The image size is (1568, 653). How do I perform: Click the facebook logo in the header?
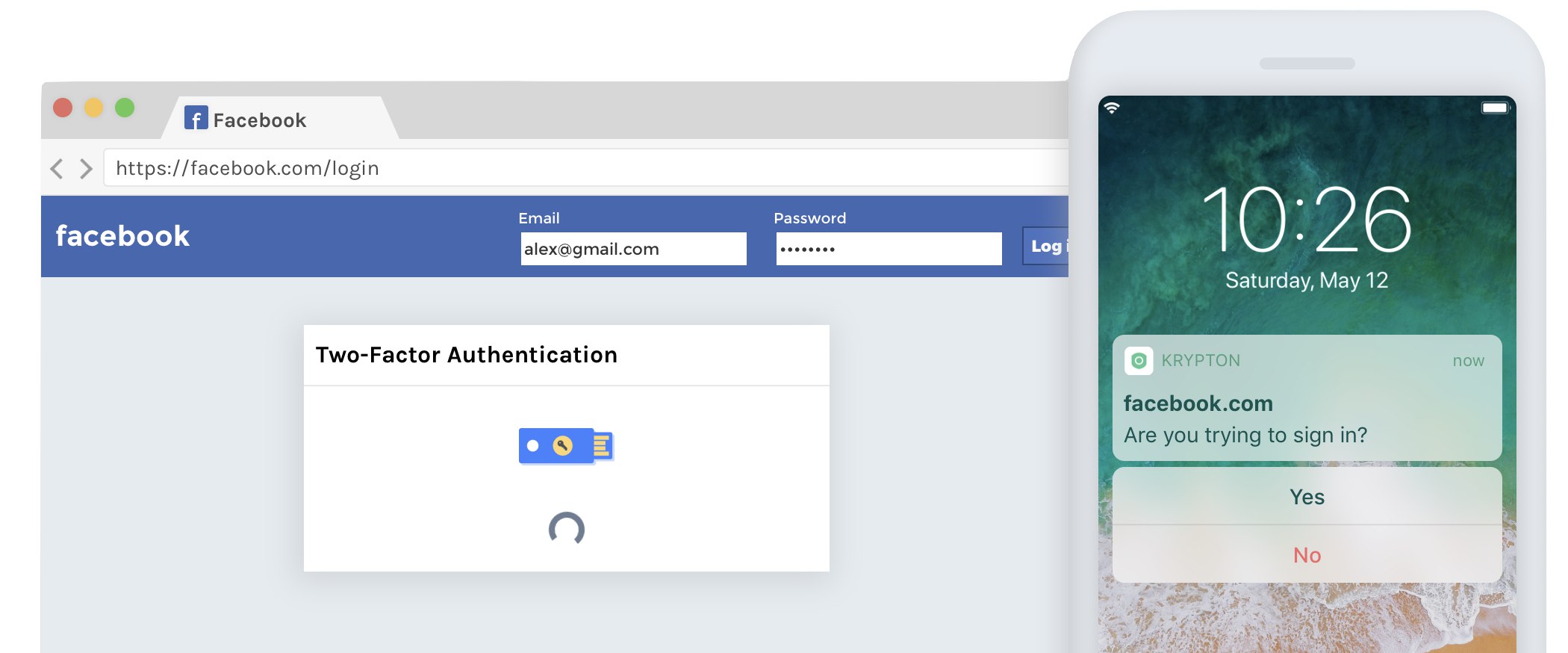click(x=122, y=236)
